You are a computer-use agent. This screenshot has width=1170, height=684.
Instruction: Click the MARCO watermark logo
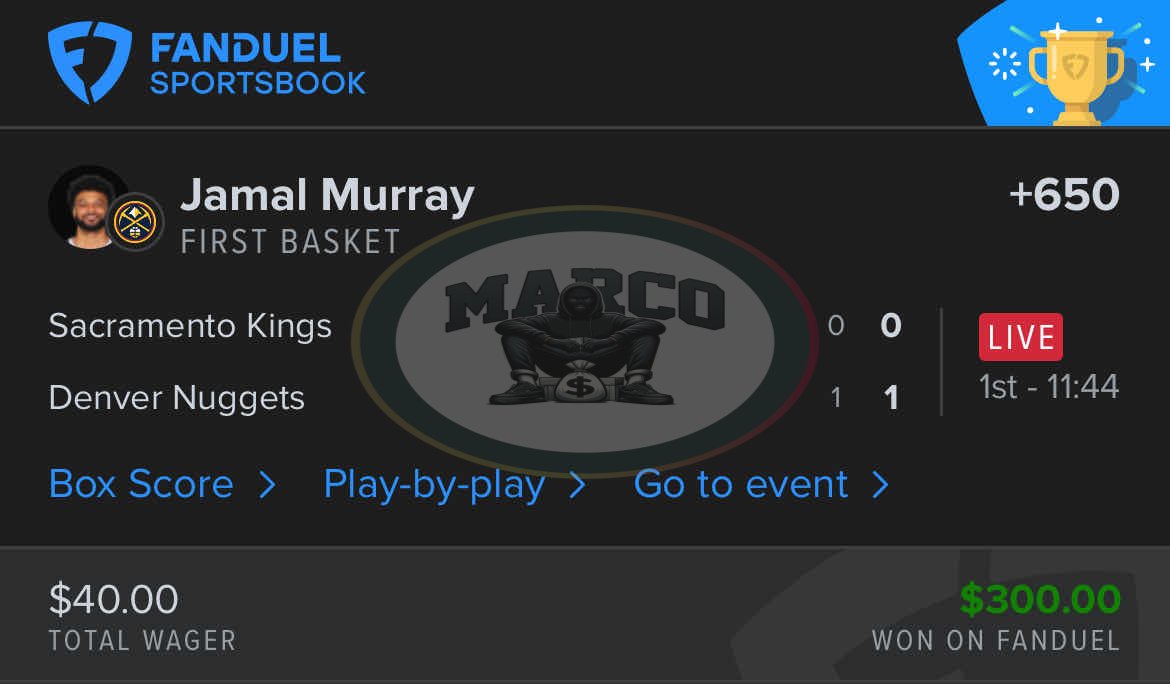[585, 341]
